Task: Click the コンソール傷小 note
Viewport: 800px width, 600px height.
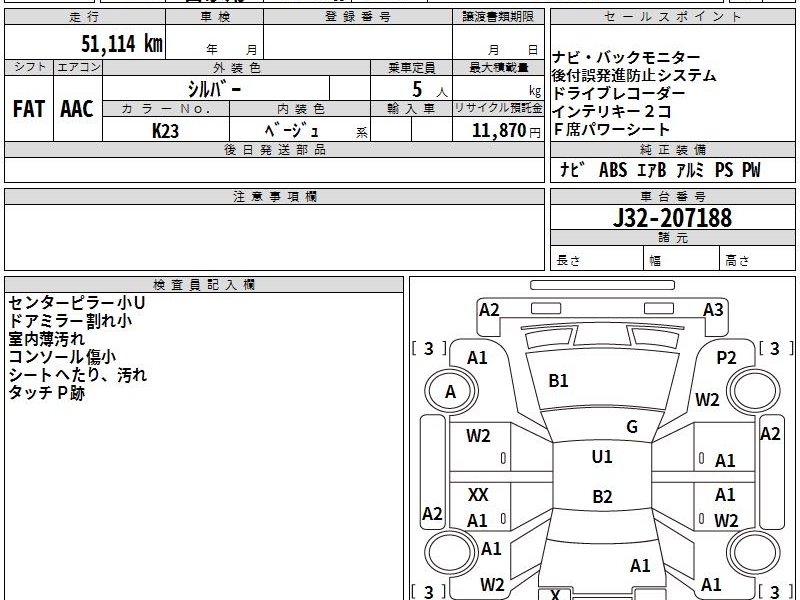Action: [x=62, y=357]
